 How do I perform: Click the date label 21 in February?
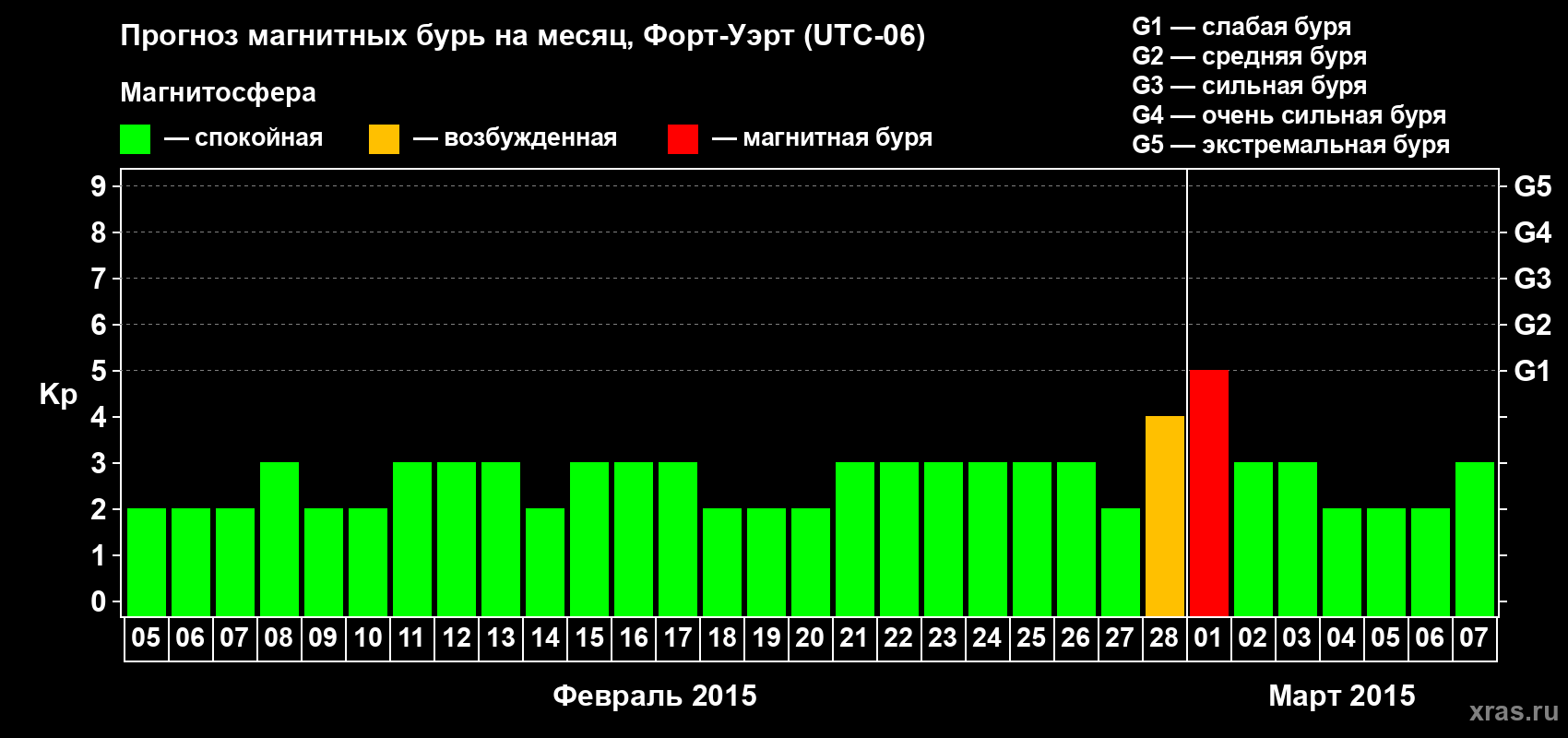[x=854, y=637]
